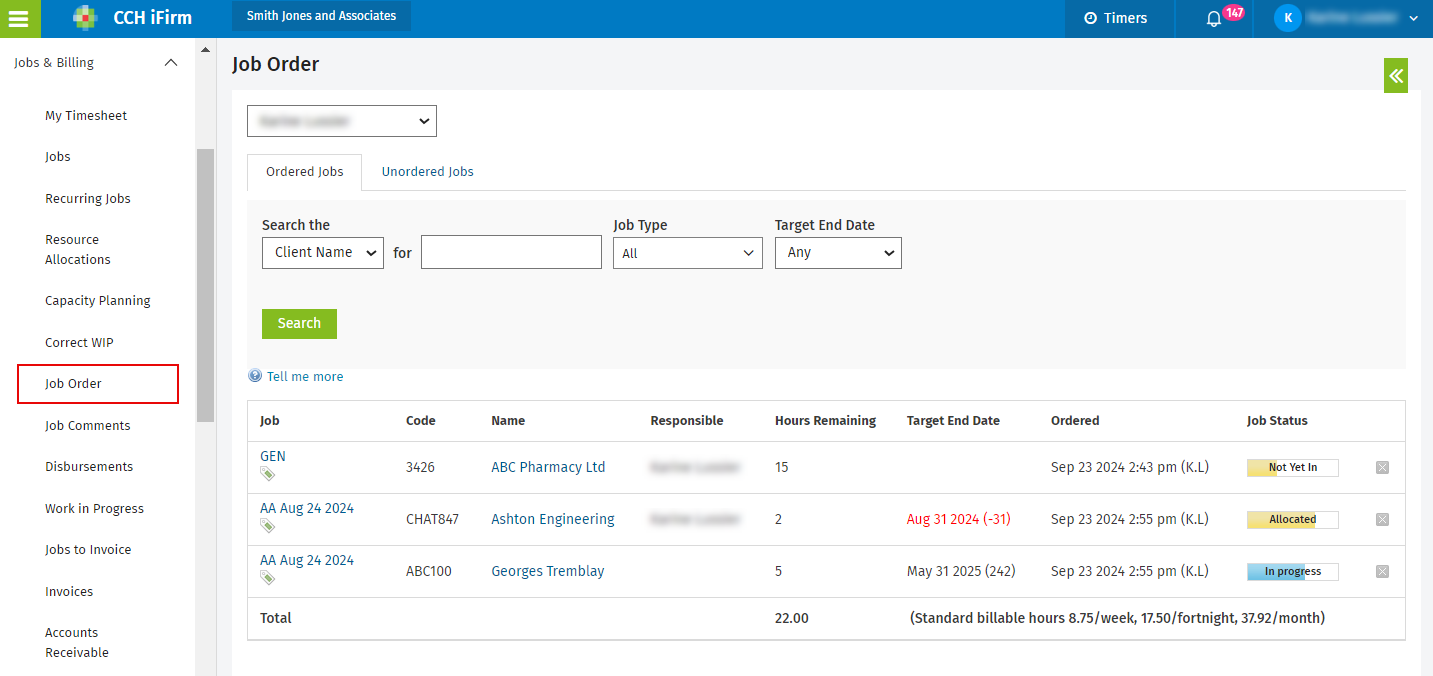This screenshot has height=676, width=1433.
Task: Remove Ashton Engineering row with X icon
Action: coord(1382,519)
